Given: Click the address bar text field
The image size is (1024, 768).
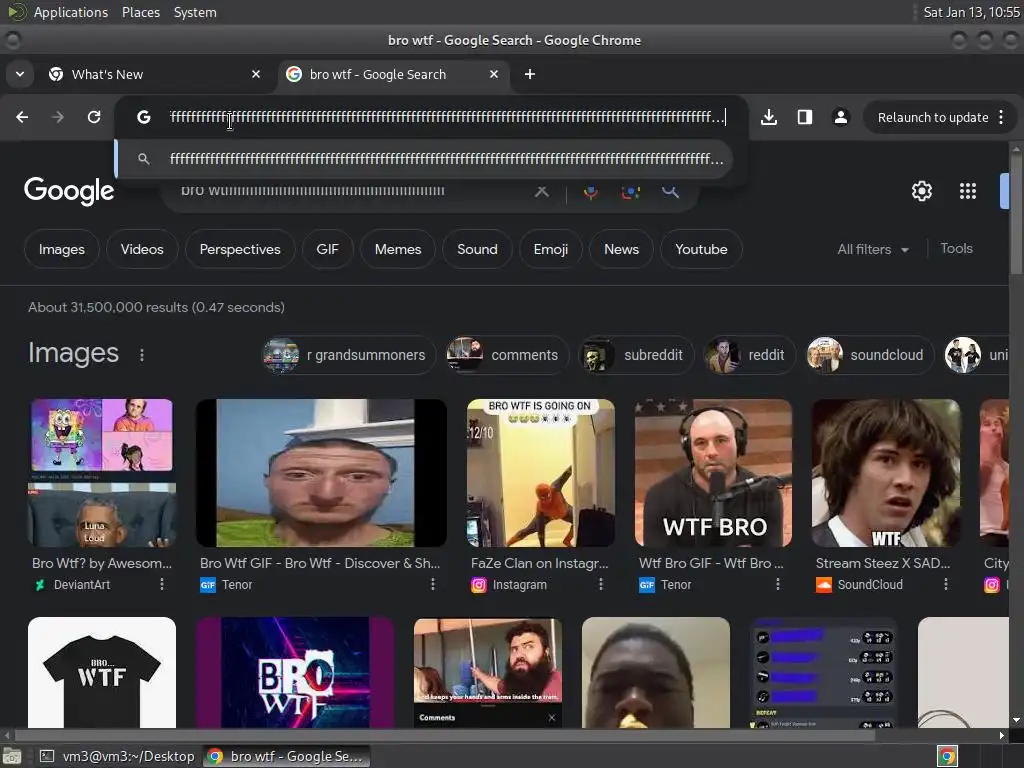Looking at the screenshot, I should (x=446, y=117).
